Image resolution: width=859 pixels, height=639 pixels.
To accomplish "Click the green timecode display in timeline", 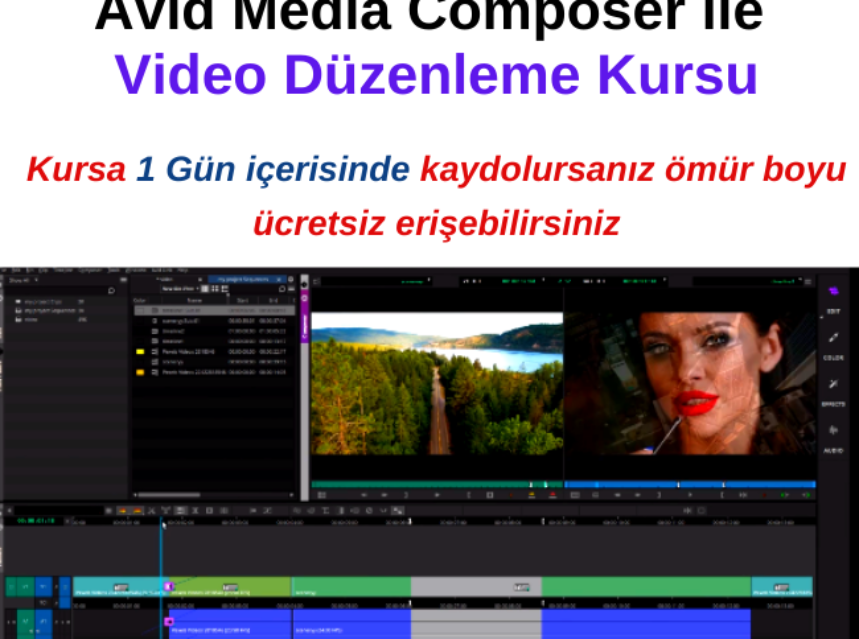I will pos(36,521).
